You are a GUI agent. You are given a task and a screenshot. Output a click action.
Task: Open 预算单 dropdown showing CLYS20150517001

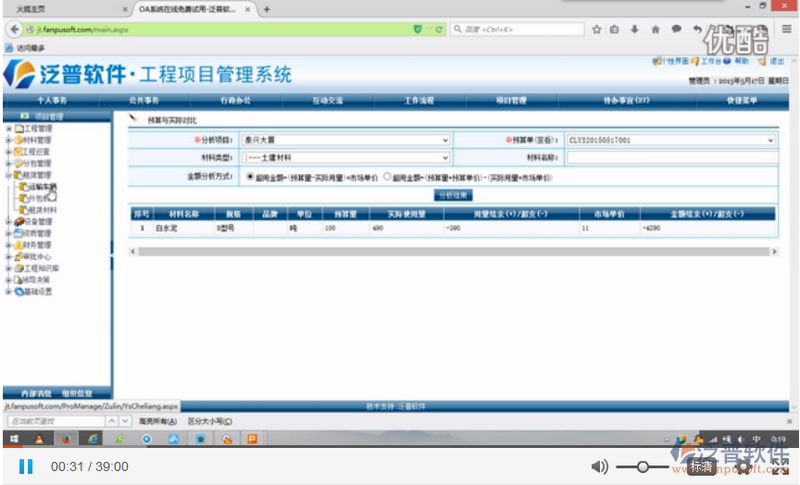pyautogui.click(x=770, y=141)
